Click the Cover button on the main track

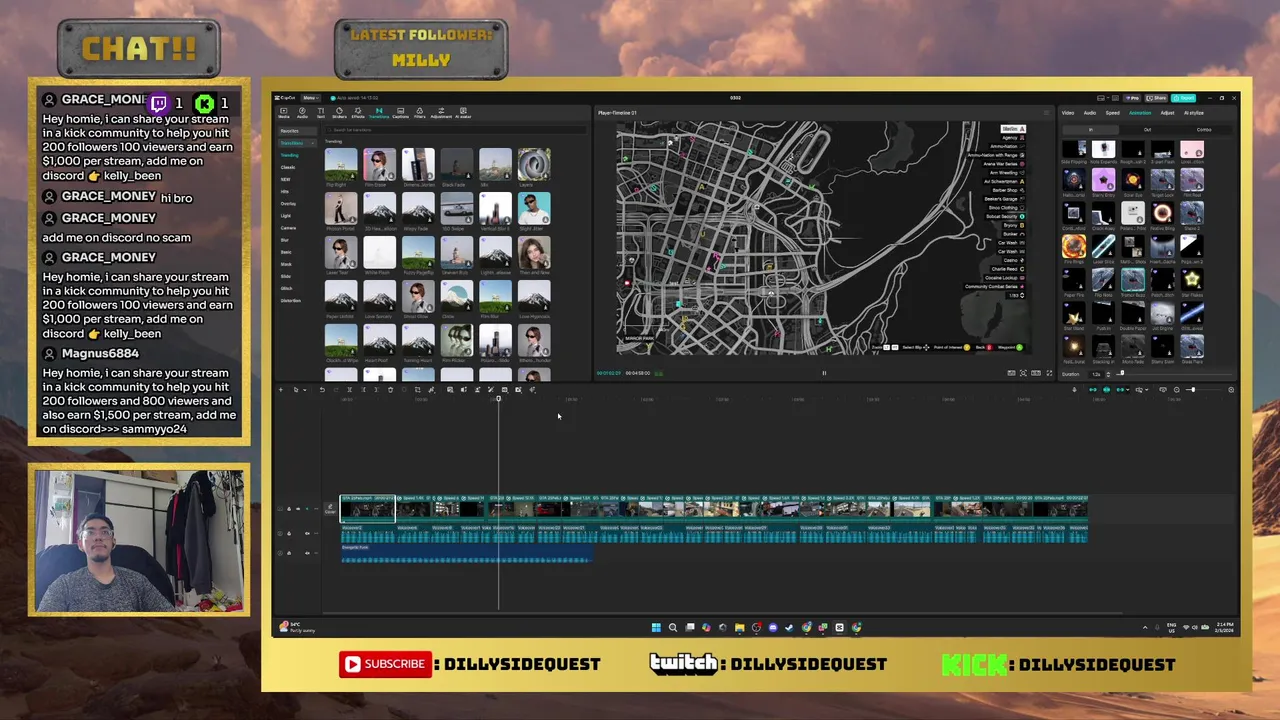pos(330,510)
